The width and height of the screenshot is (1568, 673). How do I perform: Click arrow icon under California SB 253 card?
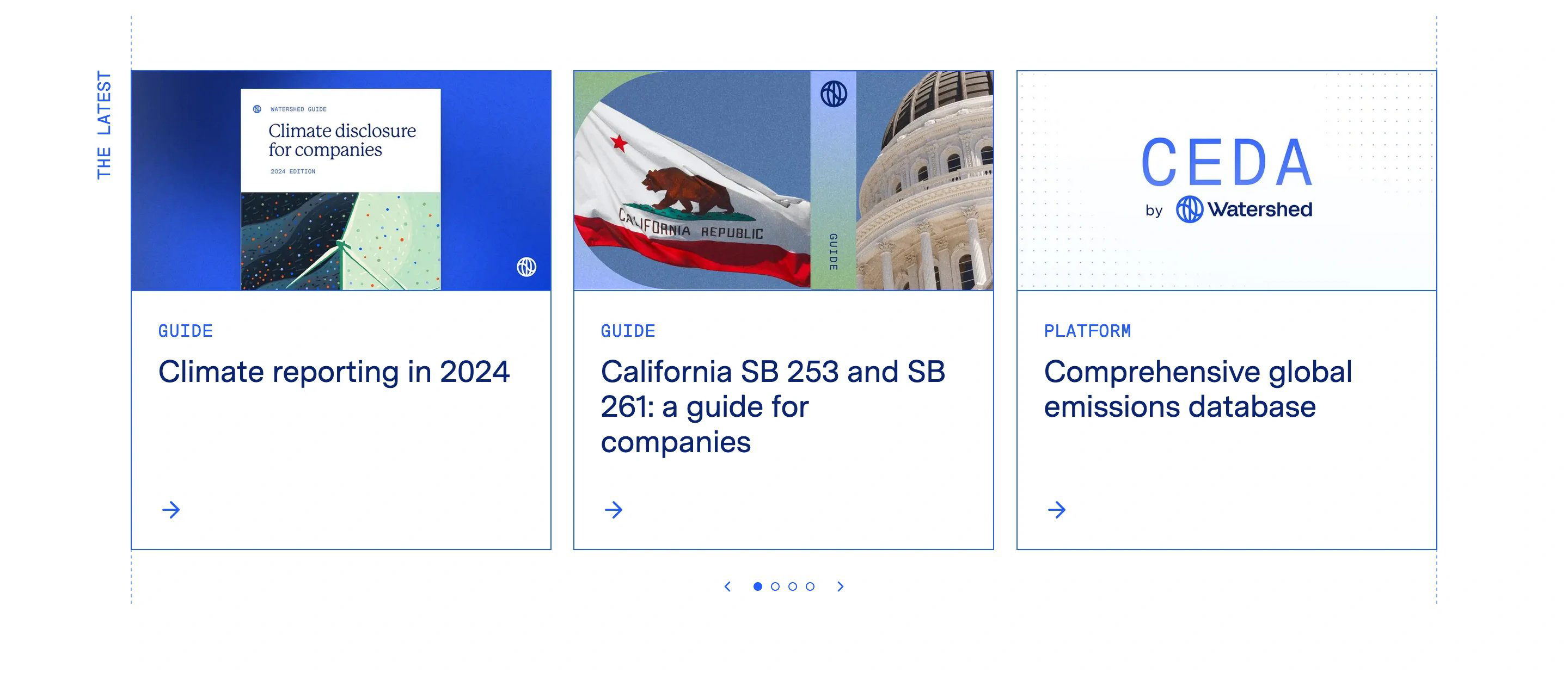tap(614, 509)
